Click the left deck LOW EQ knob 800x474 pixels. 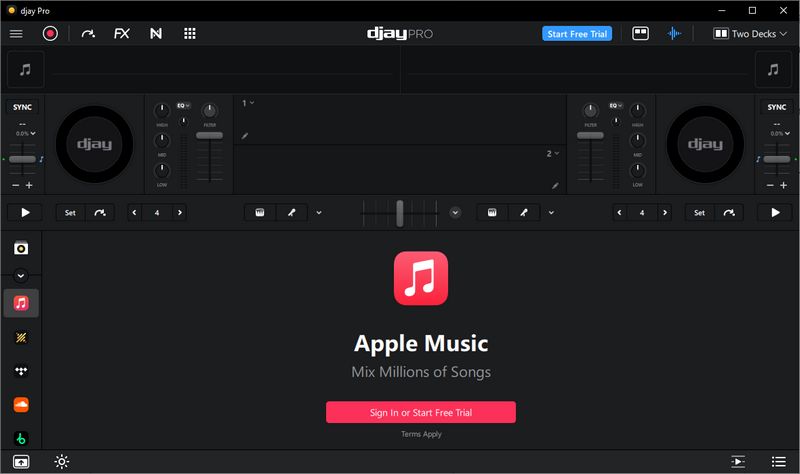coord(162,170)
